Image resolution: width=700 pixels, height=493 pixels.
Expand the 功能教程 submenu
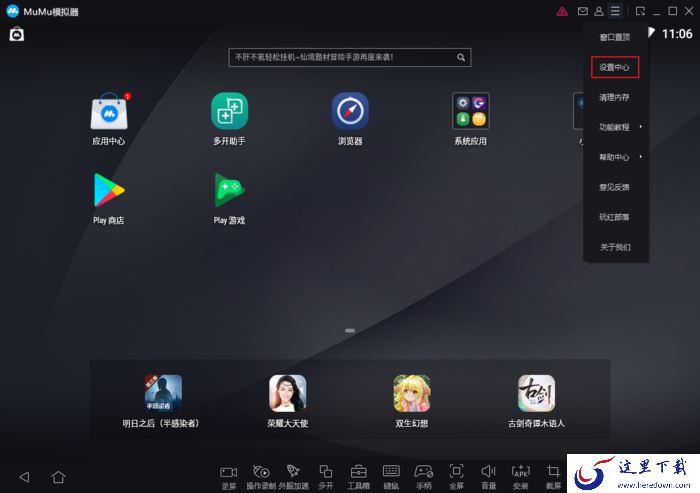click(616, 127)
